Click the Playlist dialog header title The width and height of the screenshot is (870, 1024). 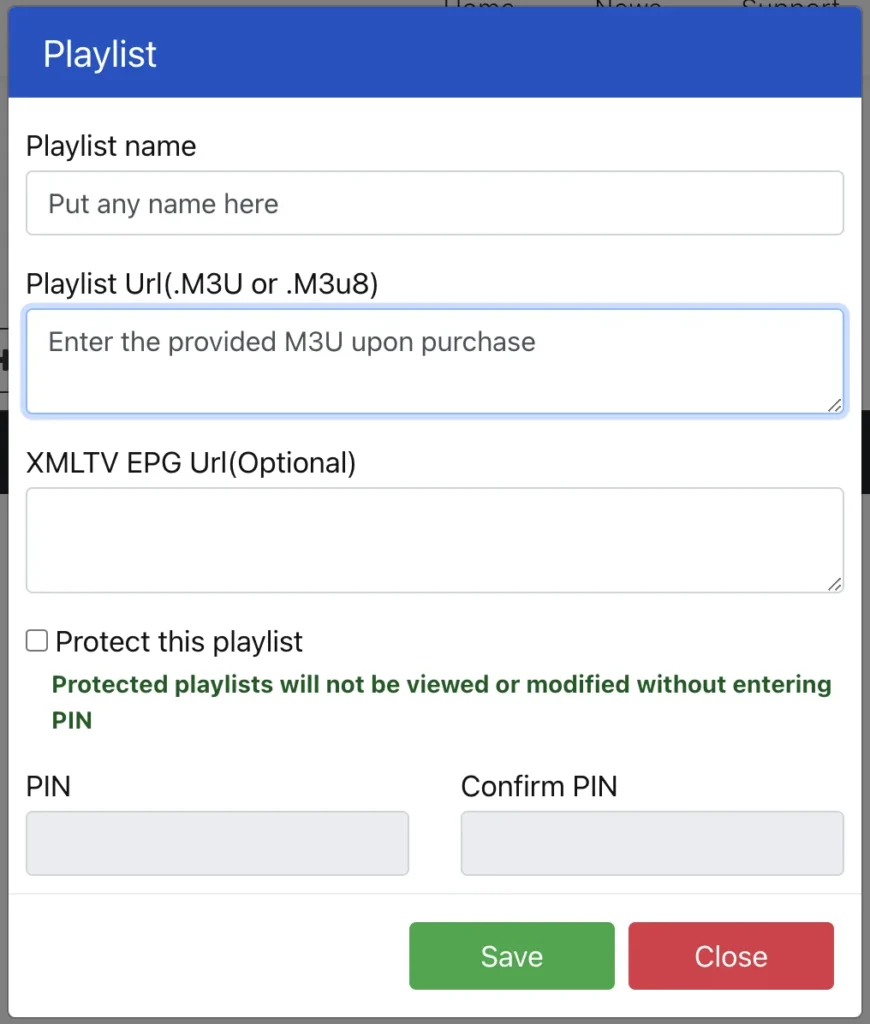[x=100, y=54]
